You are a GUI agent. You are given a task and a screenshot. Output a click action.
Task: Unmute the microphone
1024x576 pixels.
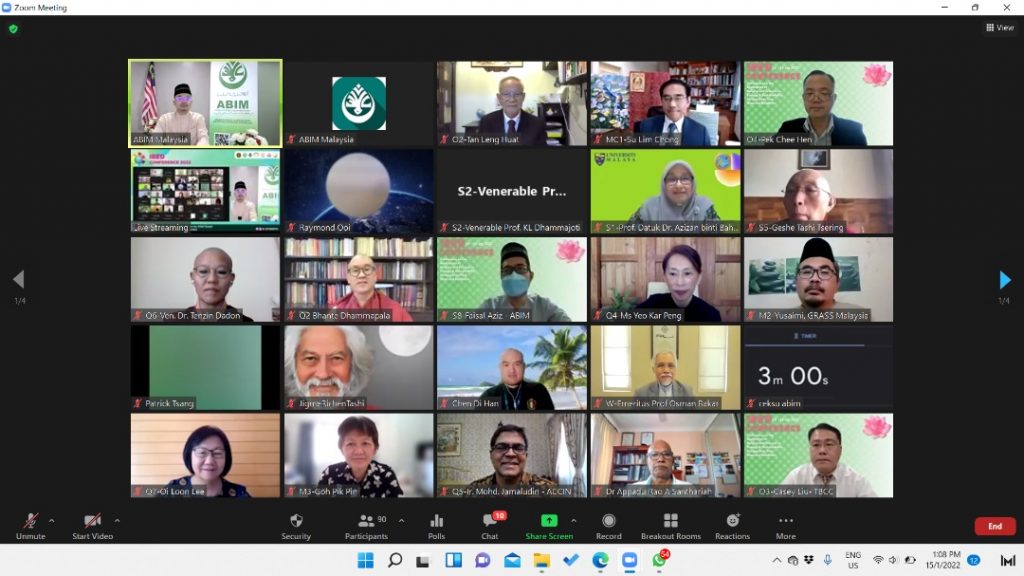(30, 526)
